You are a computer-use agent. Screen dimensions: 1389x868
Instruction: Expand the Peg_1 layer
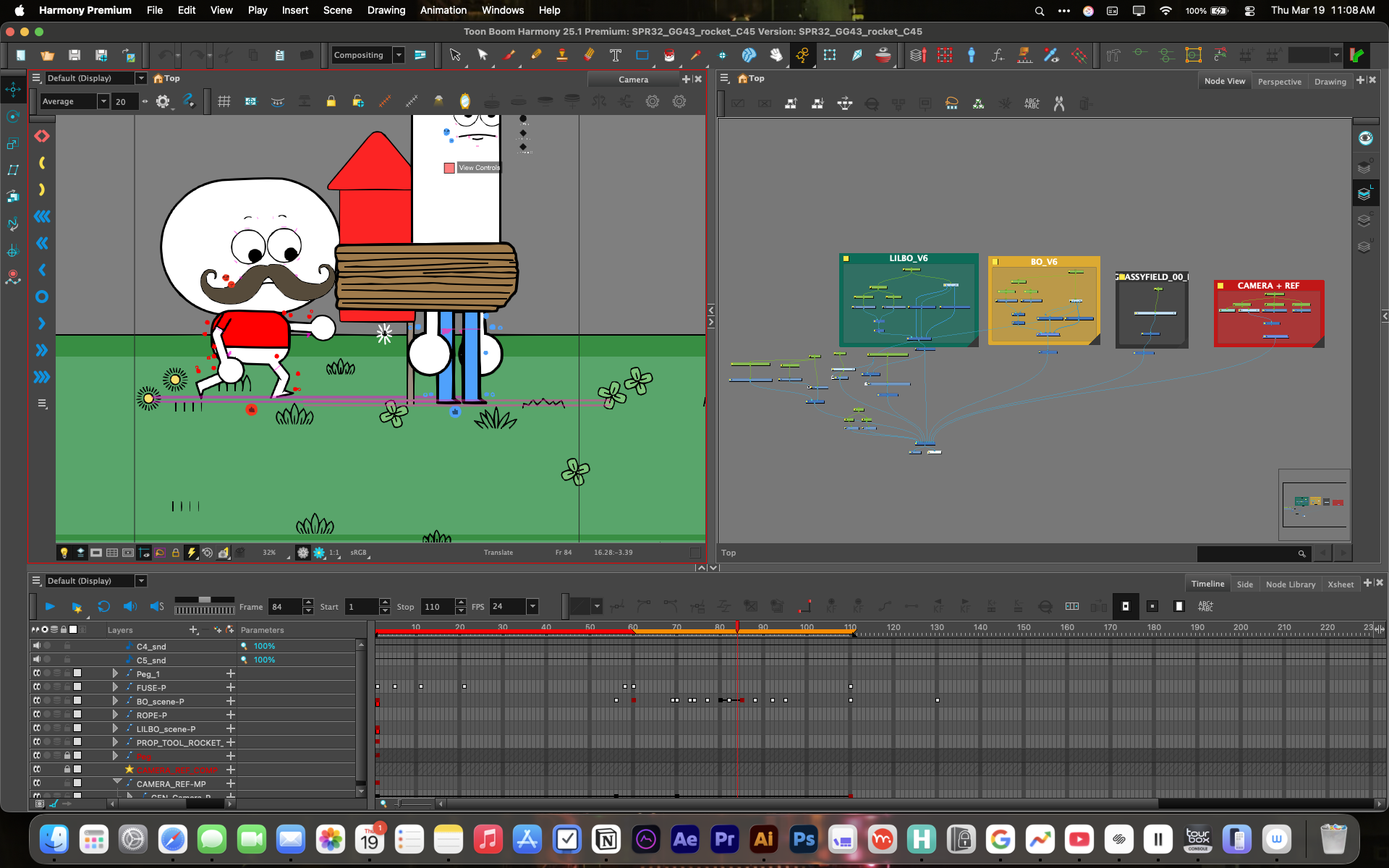115,673
